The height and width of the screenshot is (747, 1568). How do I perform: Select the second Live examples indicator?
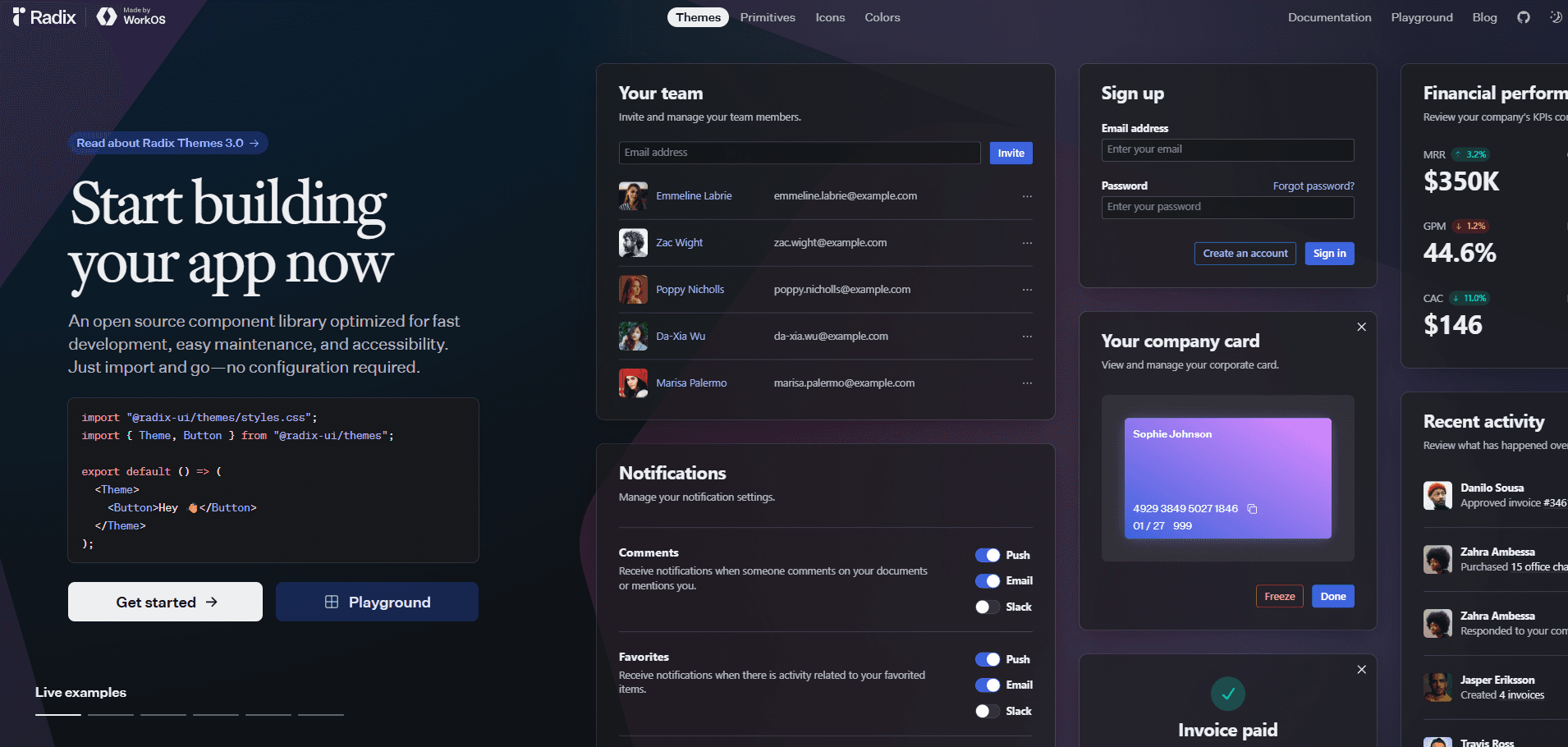click(111, 715)
